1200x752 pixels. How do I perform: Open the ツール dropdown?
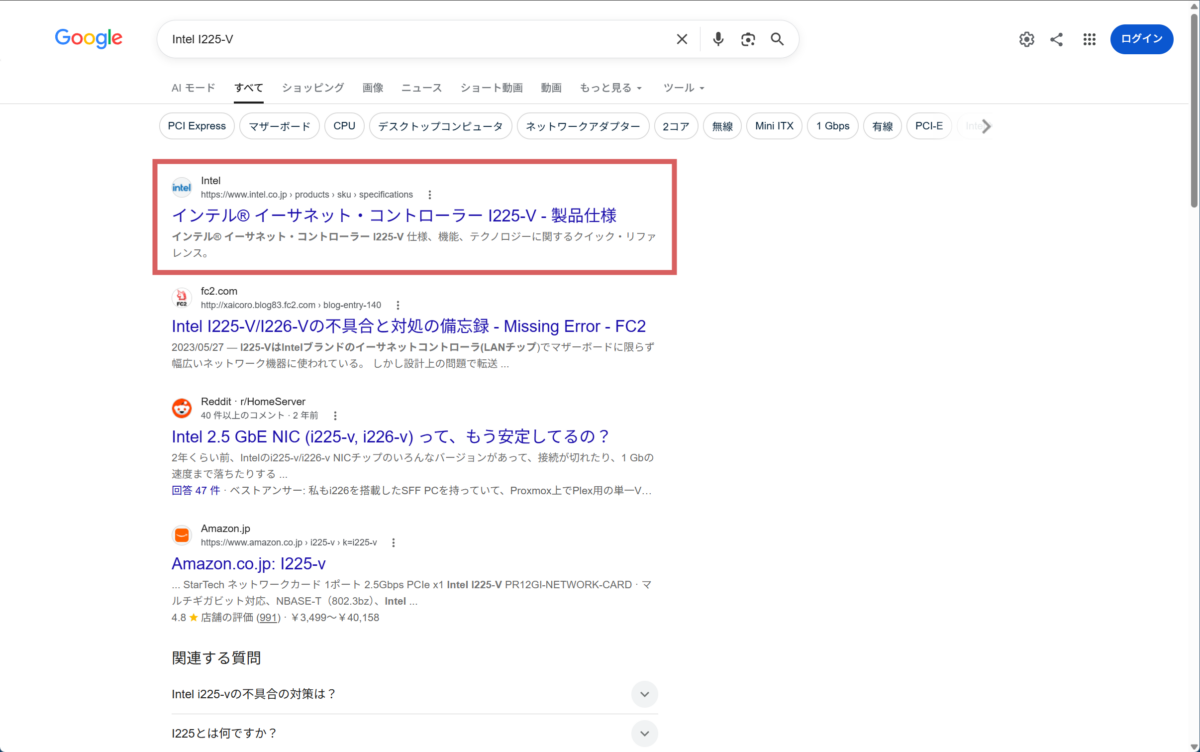click(684, 88)
